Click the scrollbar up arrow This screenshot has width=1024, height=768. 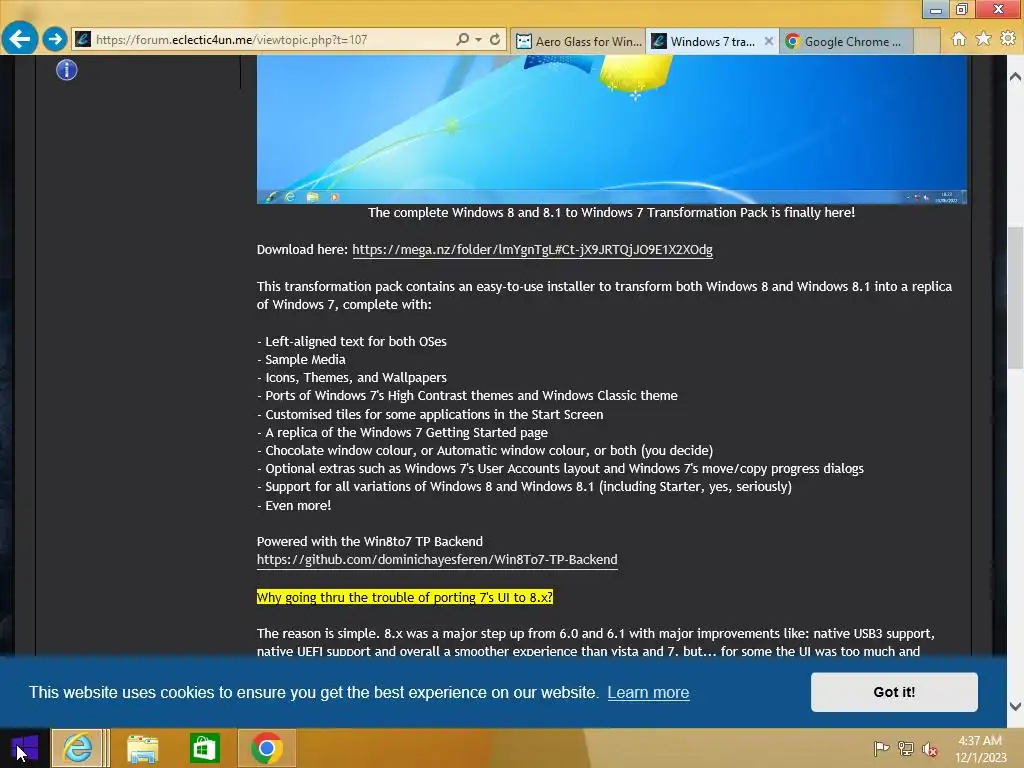coord(1015,76)
